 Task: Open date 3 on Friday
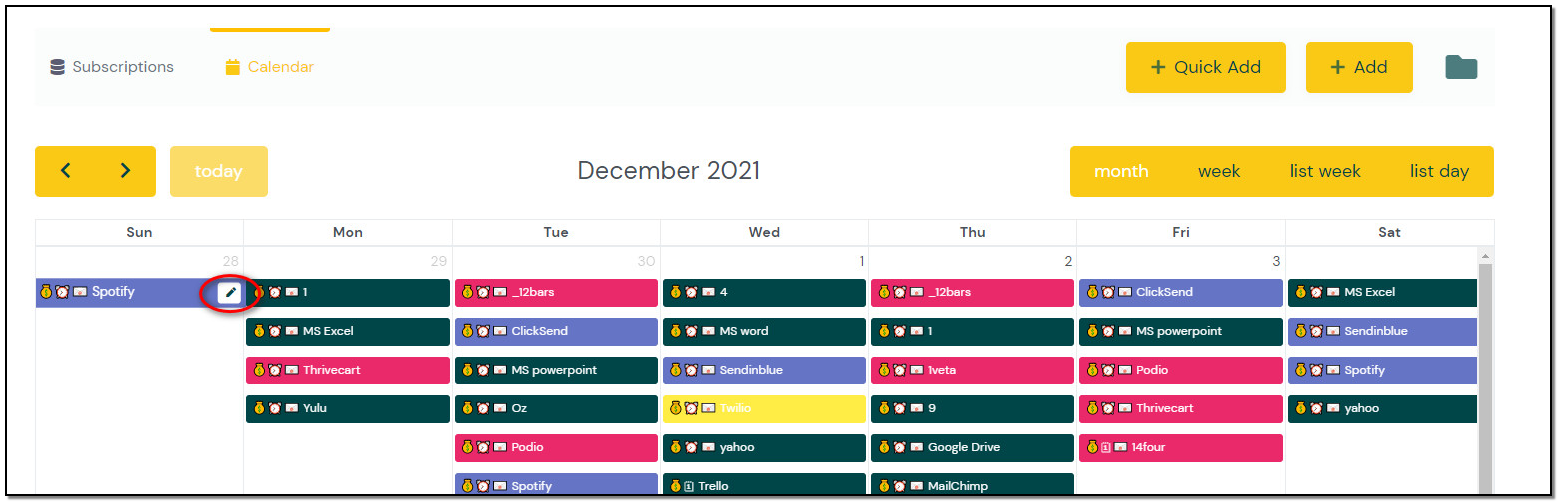pos(1276,261)
